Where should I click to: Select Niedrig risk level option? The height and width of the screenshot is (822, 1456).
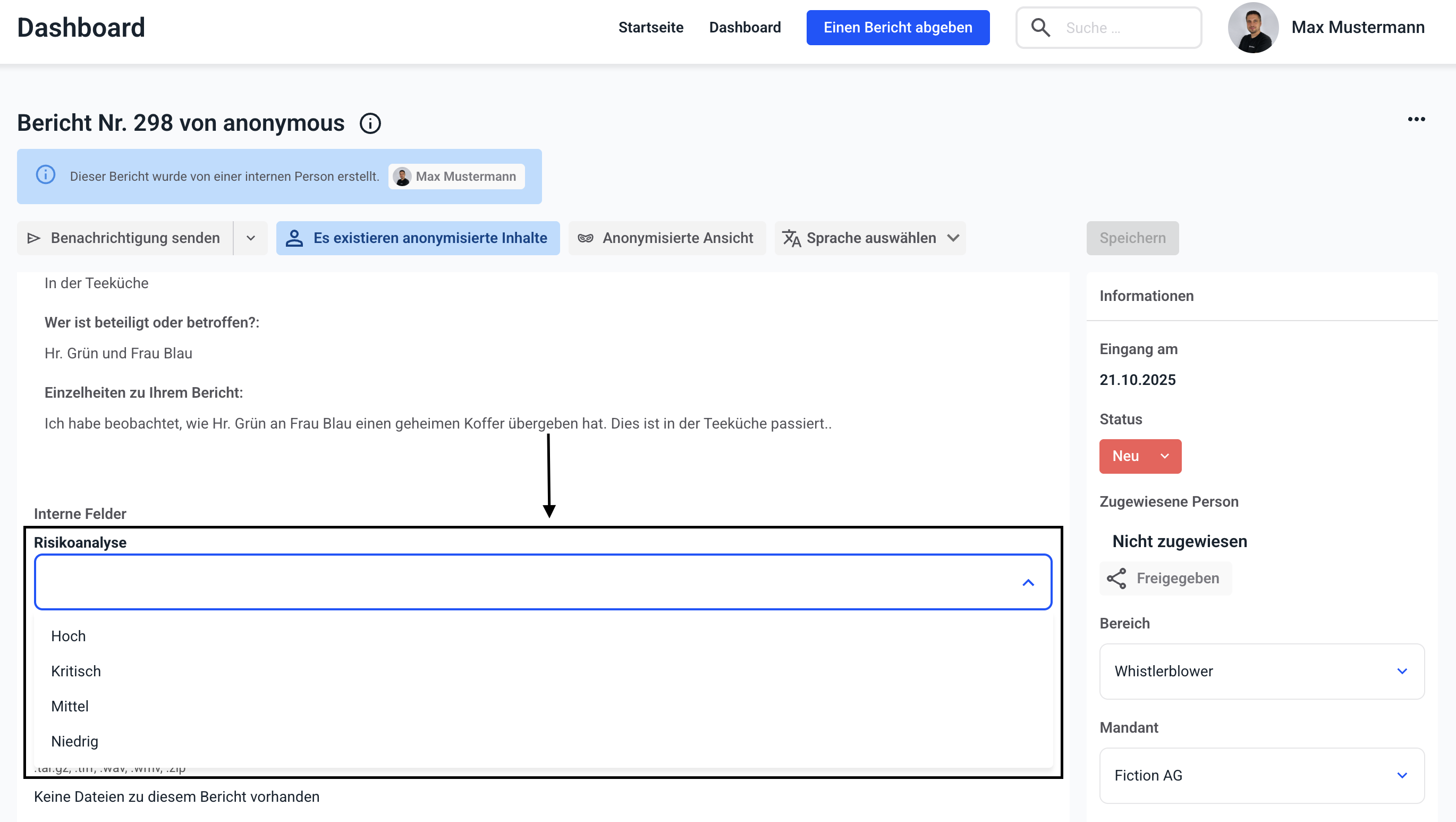[74, 741]
